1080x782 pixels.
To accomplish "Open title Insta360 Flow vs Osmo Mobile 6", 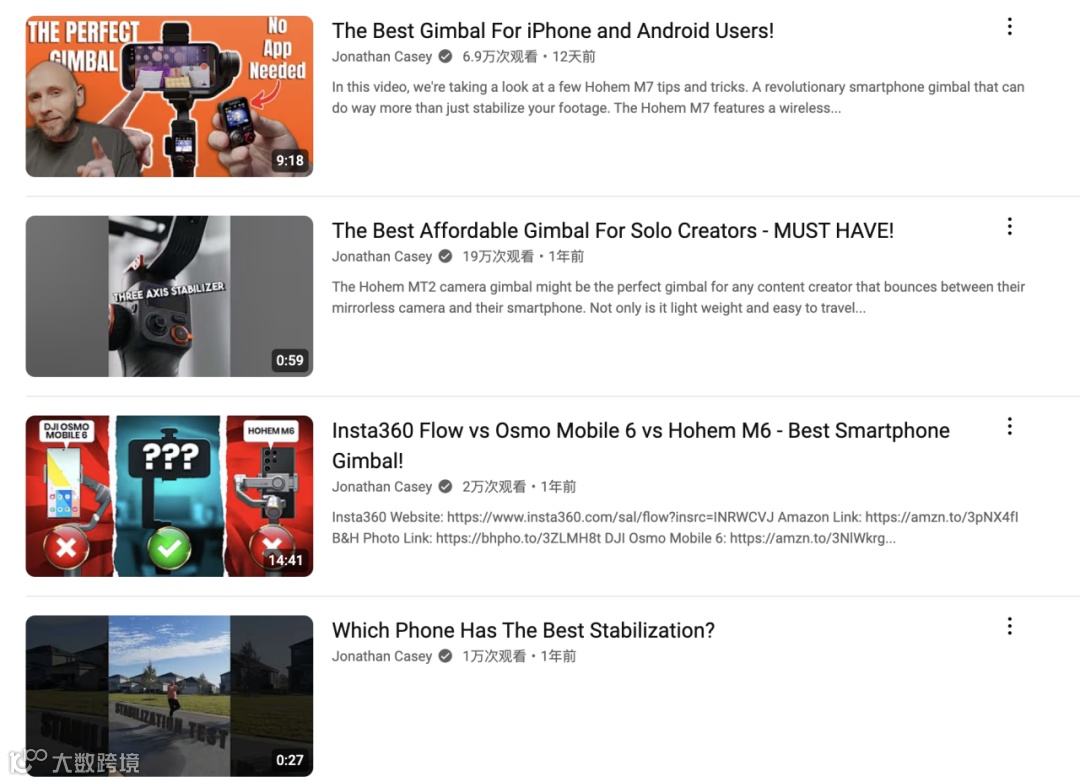I will 641,446.
